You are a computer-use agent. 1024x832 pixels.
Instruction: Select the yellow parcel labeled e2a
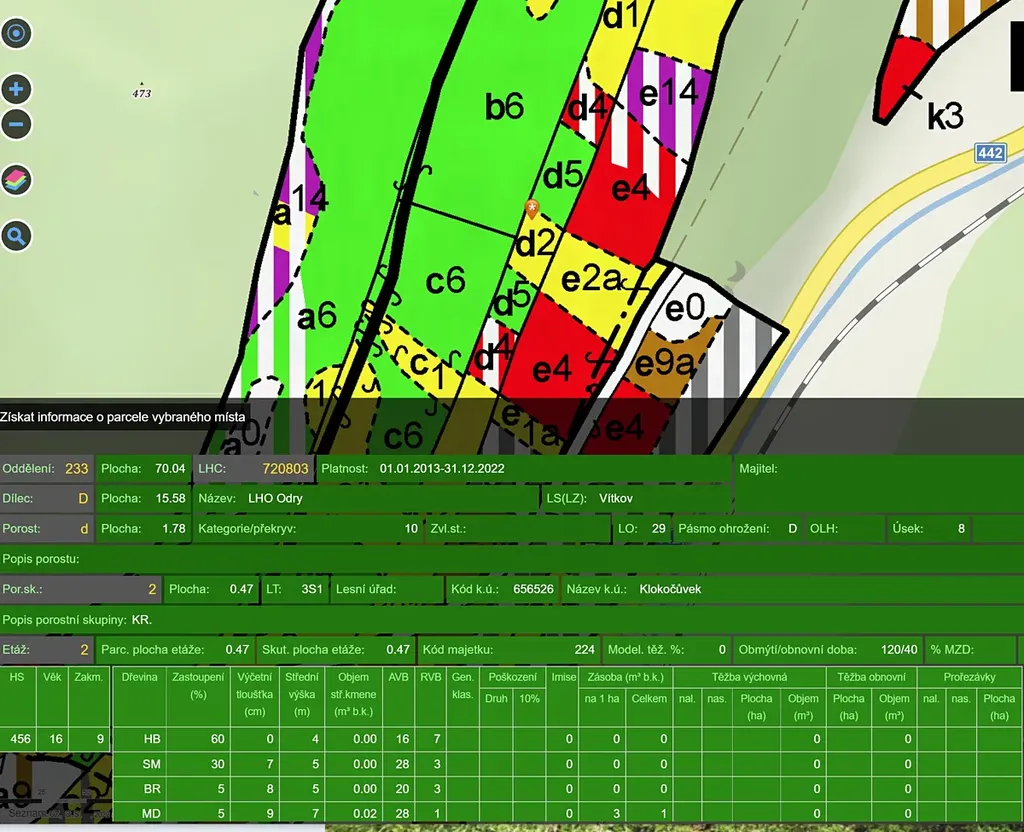pos(590,280)
